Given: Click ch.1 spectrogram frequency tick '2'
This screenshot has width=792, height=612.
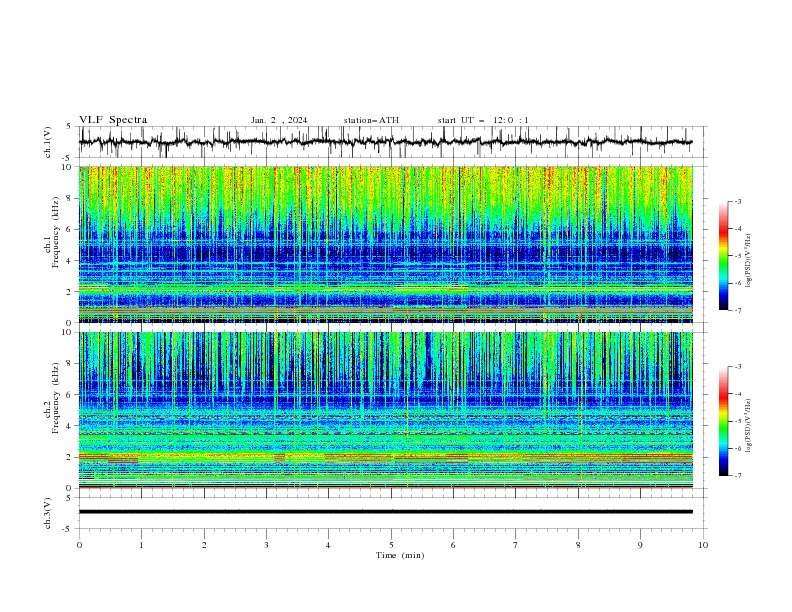Looking at the screenshot, I should click(71, 291).
